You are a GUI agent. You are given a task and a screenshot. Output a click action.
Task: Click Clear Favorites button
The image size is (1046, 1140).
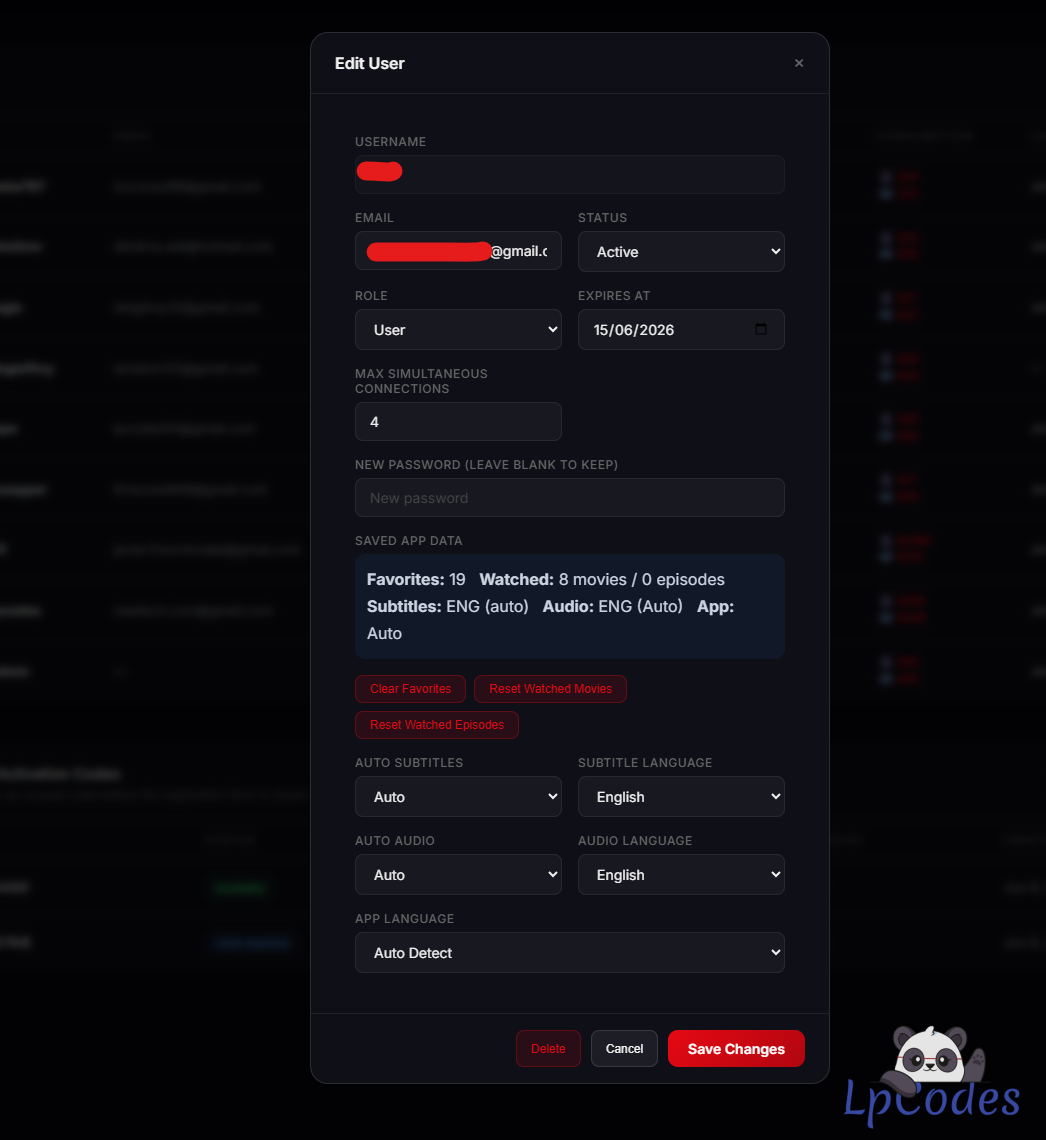point(410,689)
